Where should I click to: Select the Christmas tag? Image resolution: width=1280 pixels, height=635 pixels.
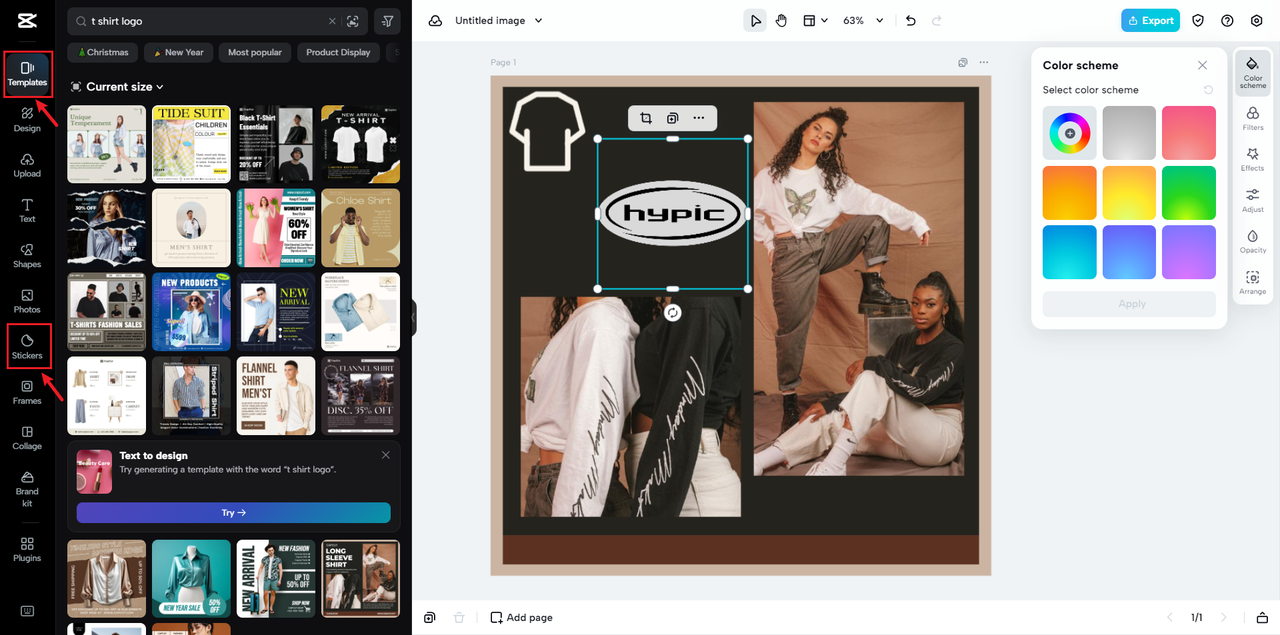coord(102,52)
